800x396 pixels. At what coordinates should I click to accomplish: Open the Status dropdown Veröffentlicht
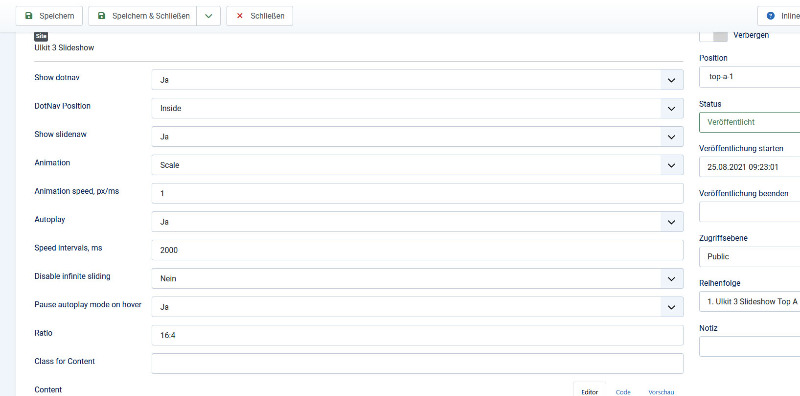(749, 122)
